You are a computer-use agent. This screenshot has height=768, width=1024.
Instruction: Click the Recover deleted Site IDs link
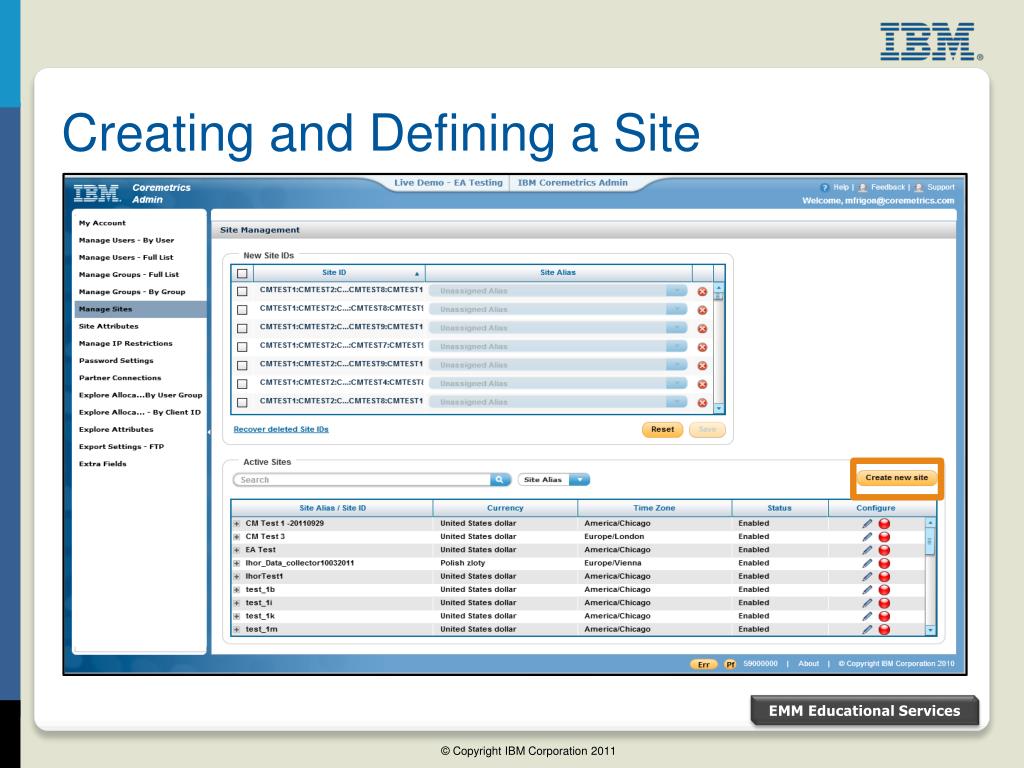(x=281, y=429)
